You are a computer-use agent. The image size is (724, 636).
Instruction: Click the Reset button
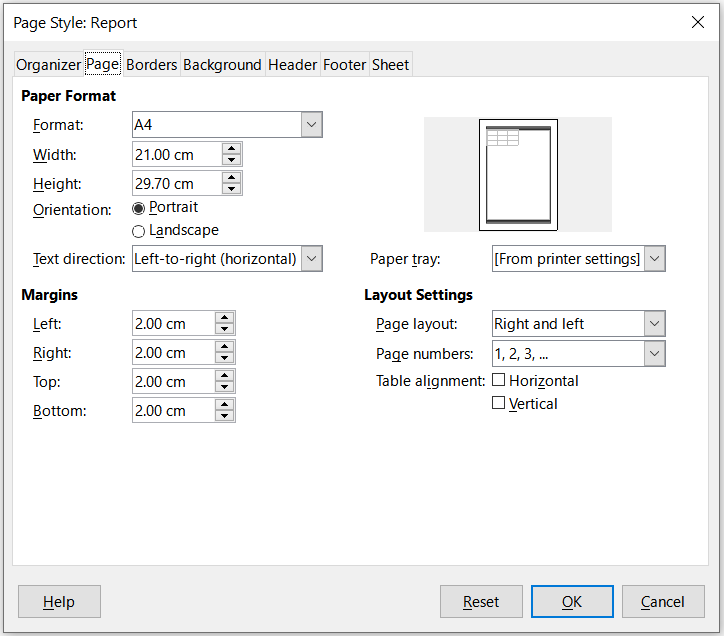point(481,601)
